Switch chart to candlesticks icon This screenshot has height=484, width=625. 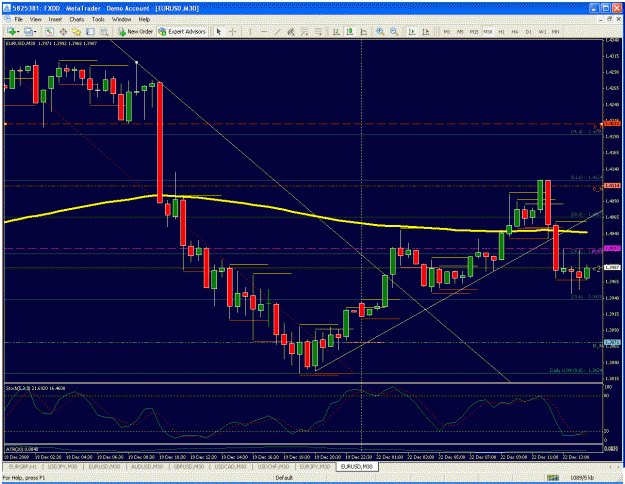350,31
